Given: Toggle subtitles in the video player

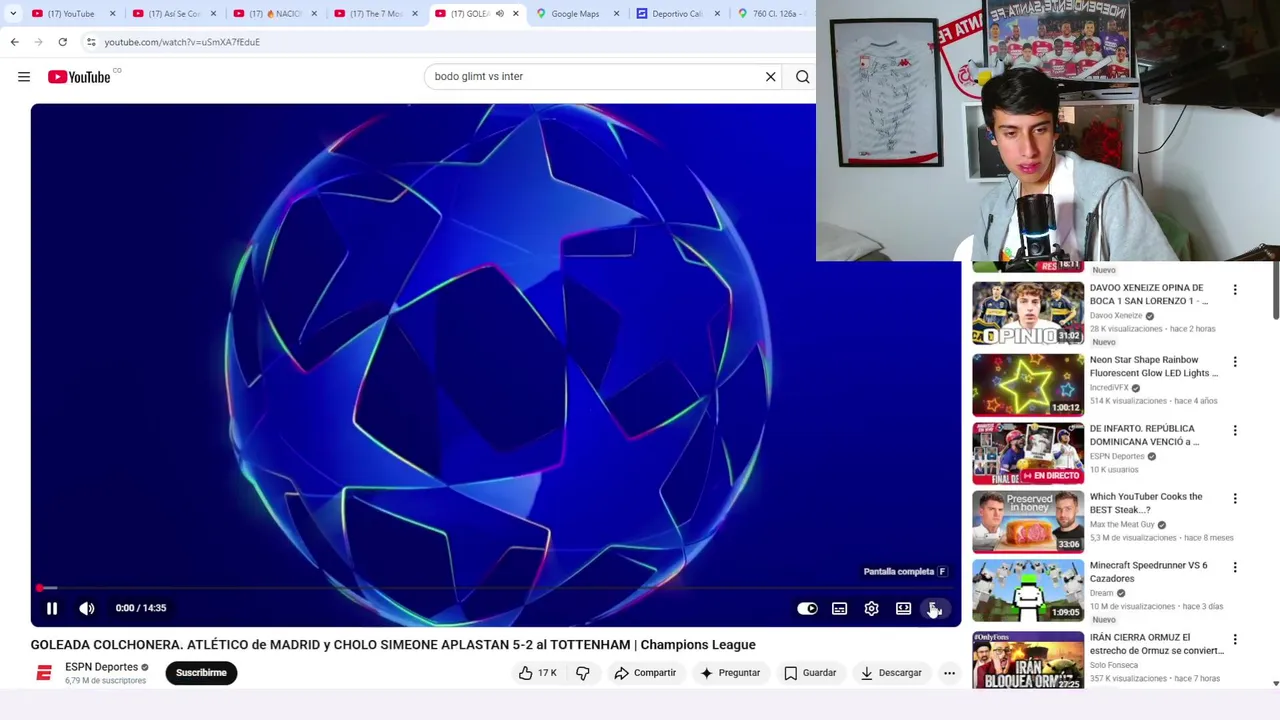Looking at the screenshot, I should 840,608.
